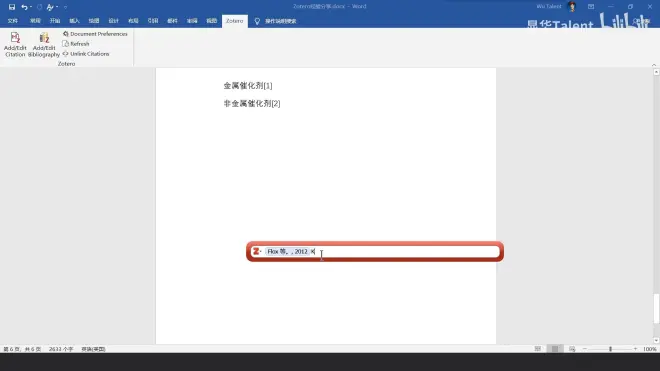Click the word count in status bar
Screen dimensions: 660x371
[61, 349]
